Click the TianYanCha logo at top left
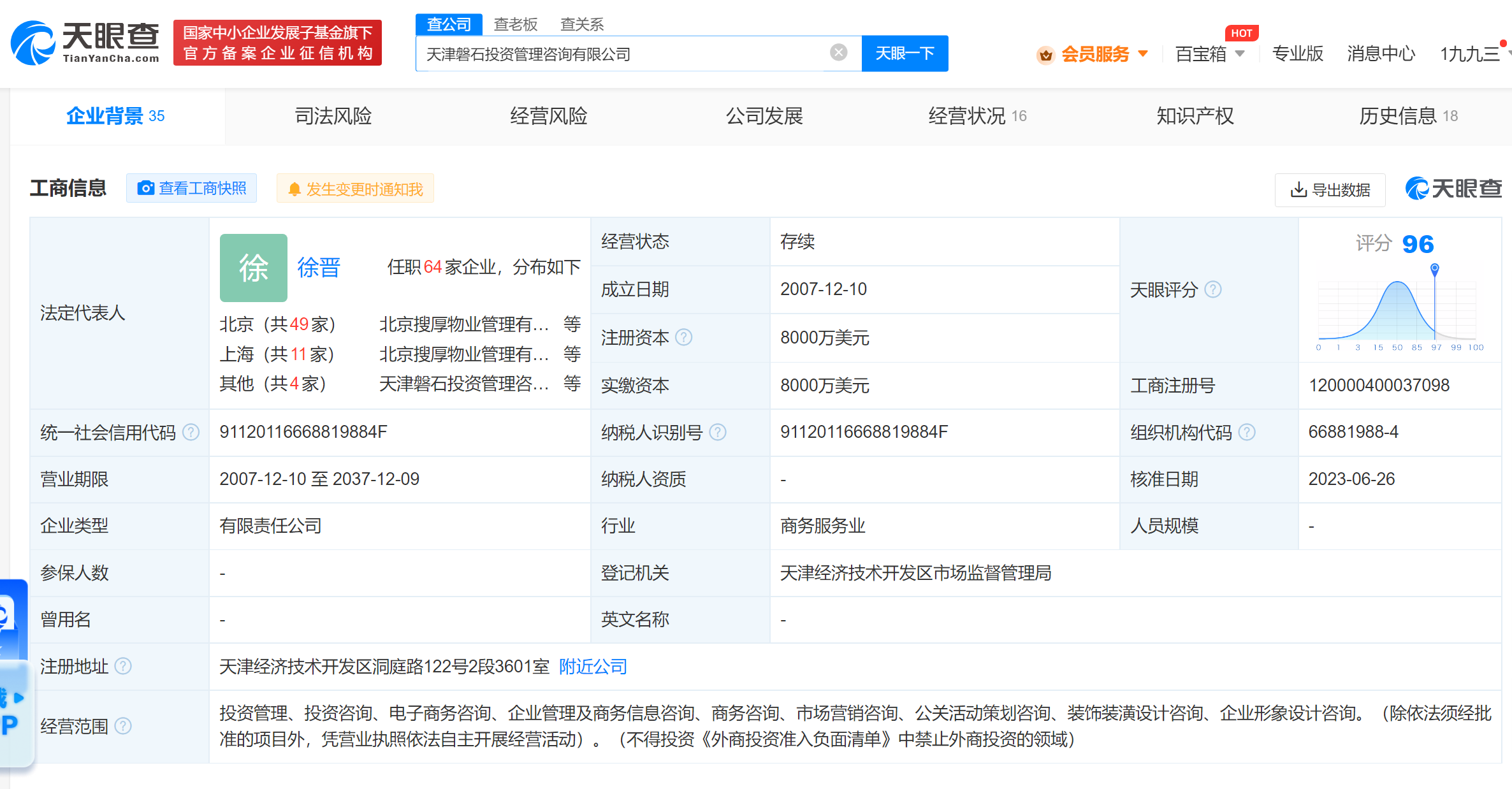The width and height of the screenshot is (1512, 789). (85, 42)
